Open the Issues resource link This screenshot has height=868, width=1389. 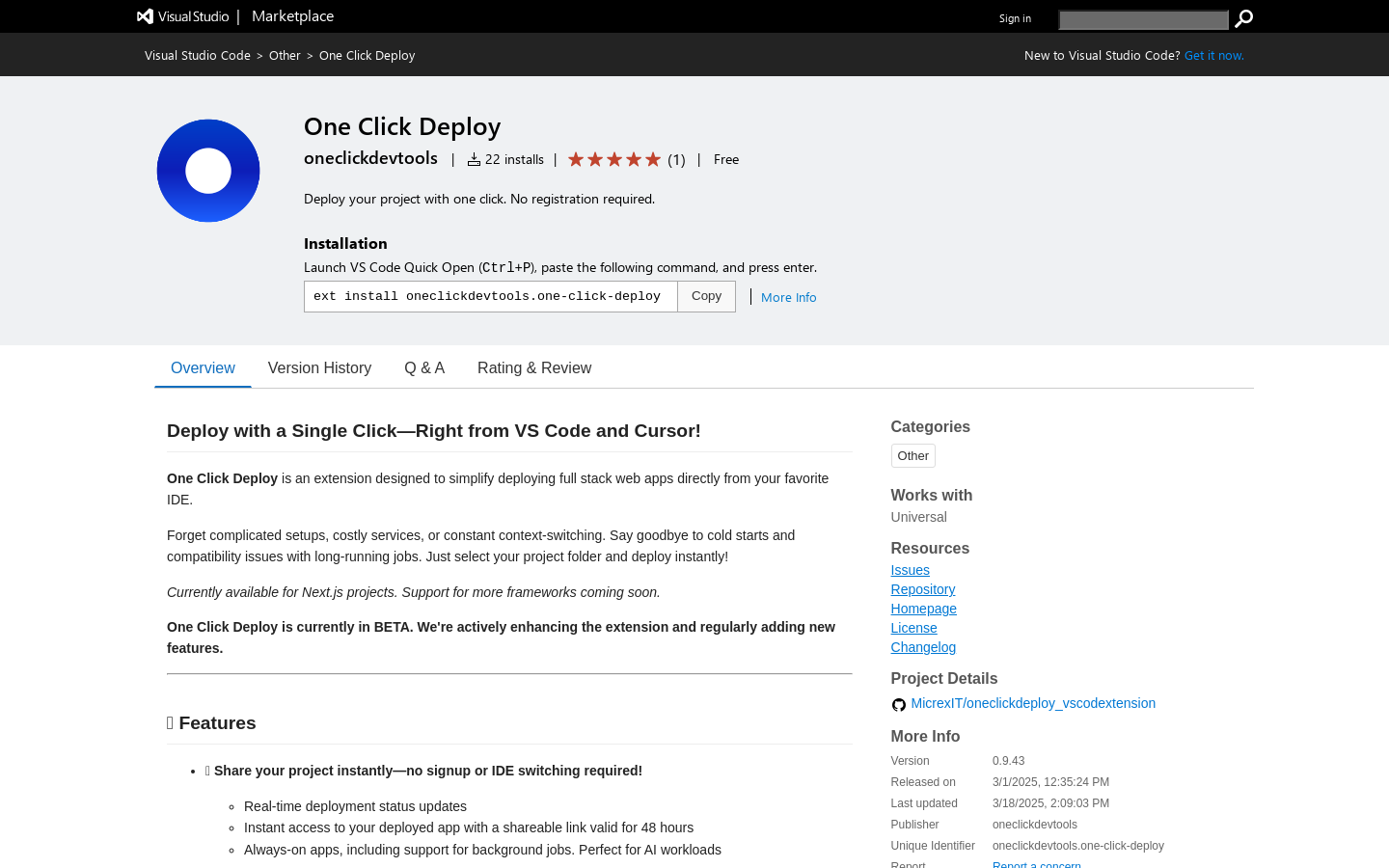coord(910,570)
